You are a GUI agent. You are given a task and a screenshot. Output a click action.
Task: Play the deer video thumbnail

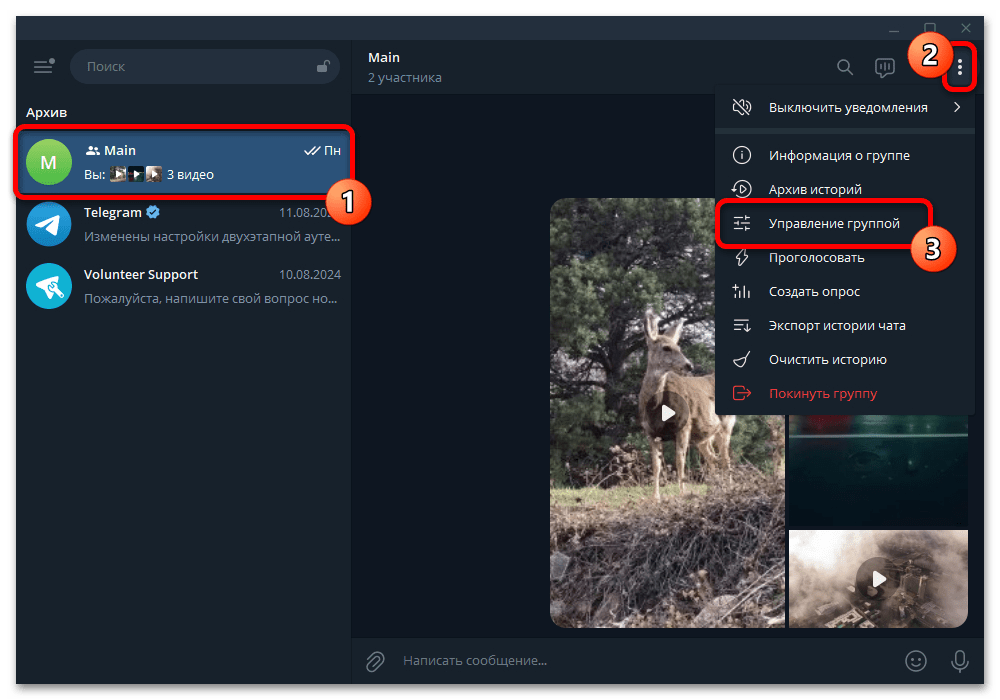668,412
